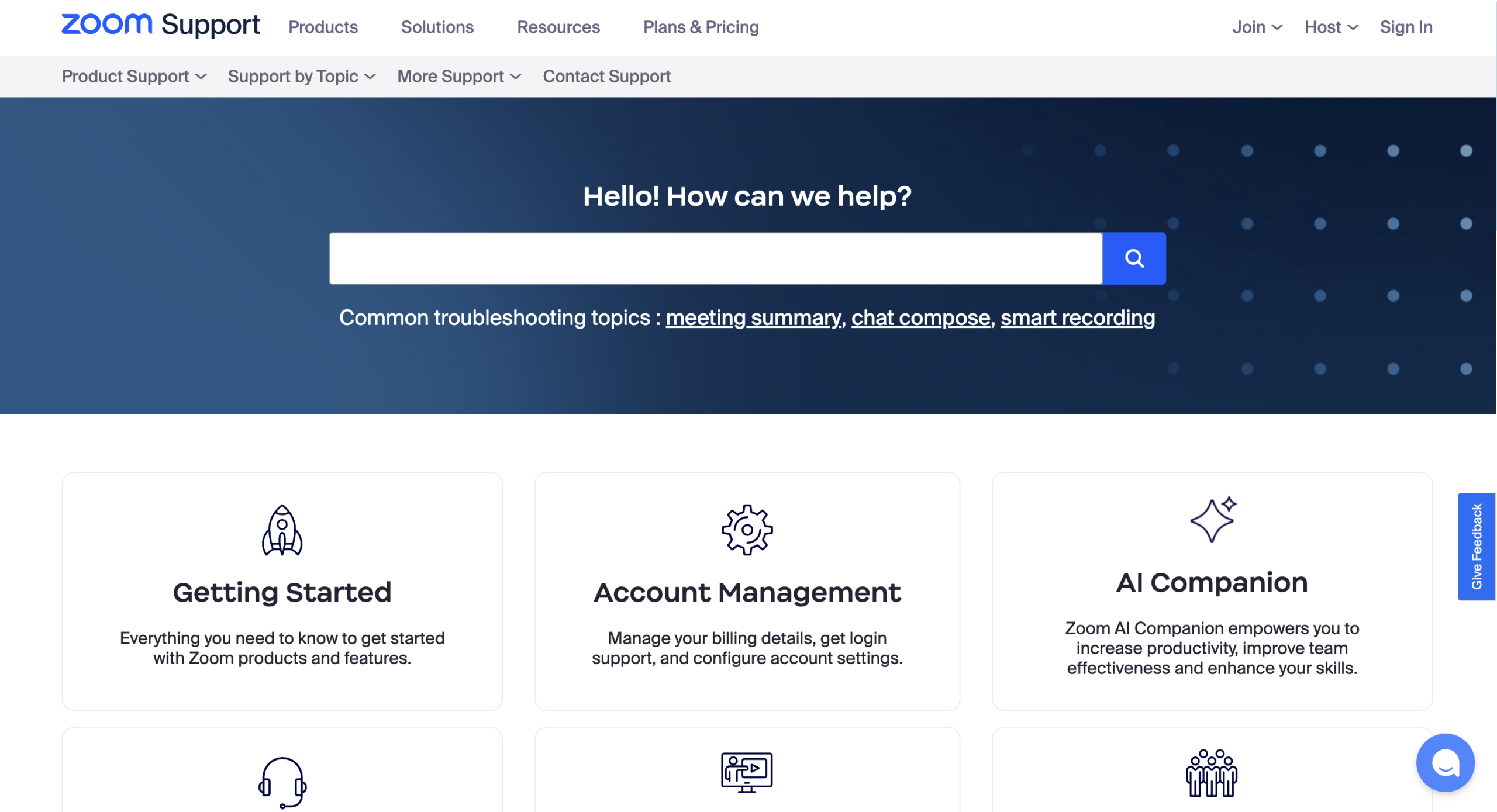
Task: Click the Zoom Support logo
Action: click(161, 25)
